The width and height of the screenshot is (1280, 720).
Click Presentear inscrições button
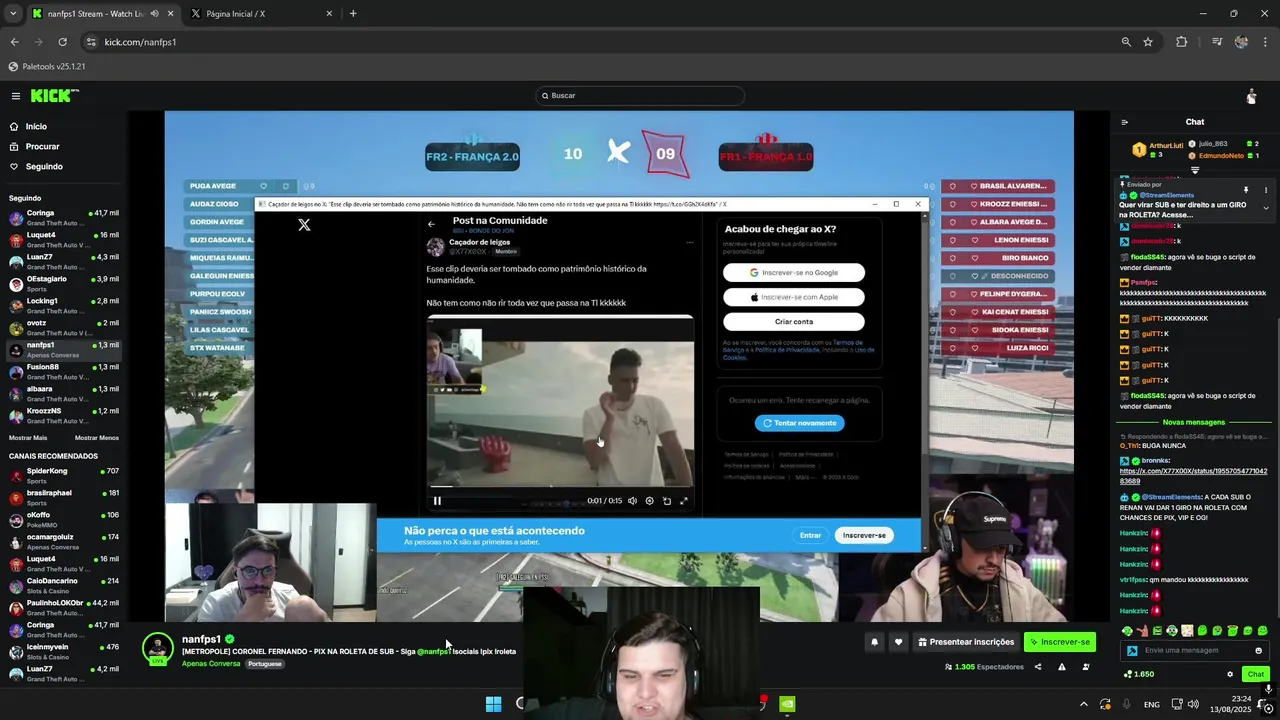[x=967, y=642]
